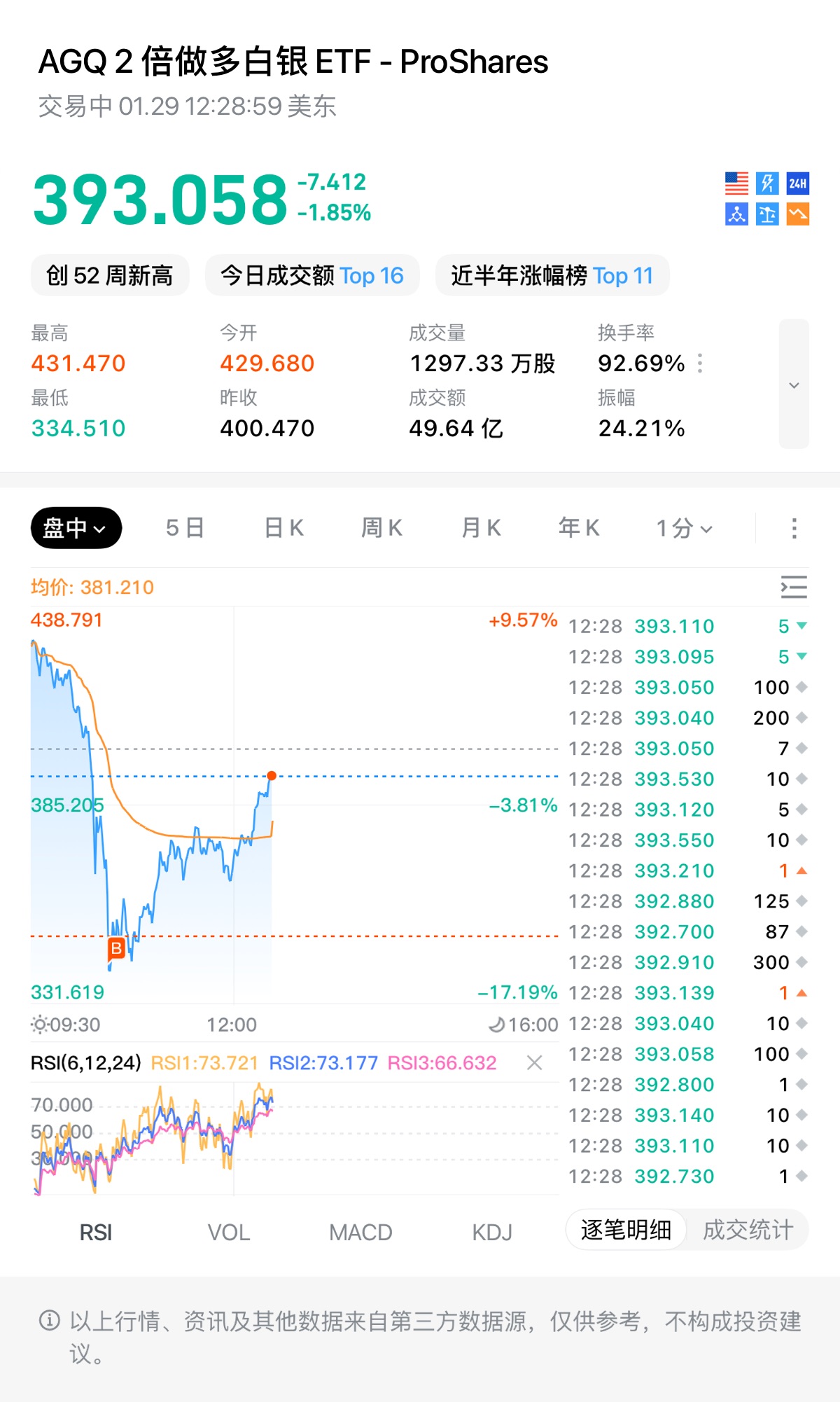Tap the blue network-nodes icon

pyautogui.click(x=736, y=214)
